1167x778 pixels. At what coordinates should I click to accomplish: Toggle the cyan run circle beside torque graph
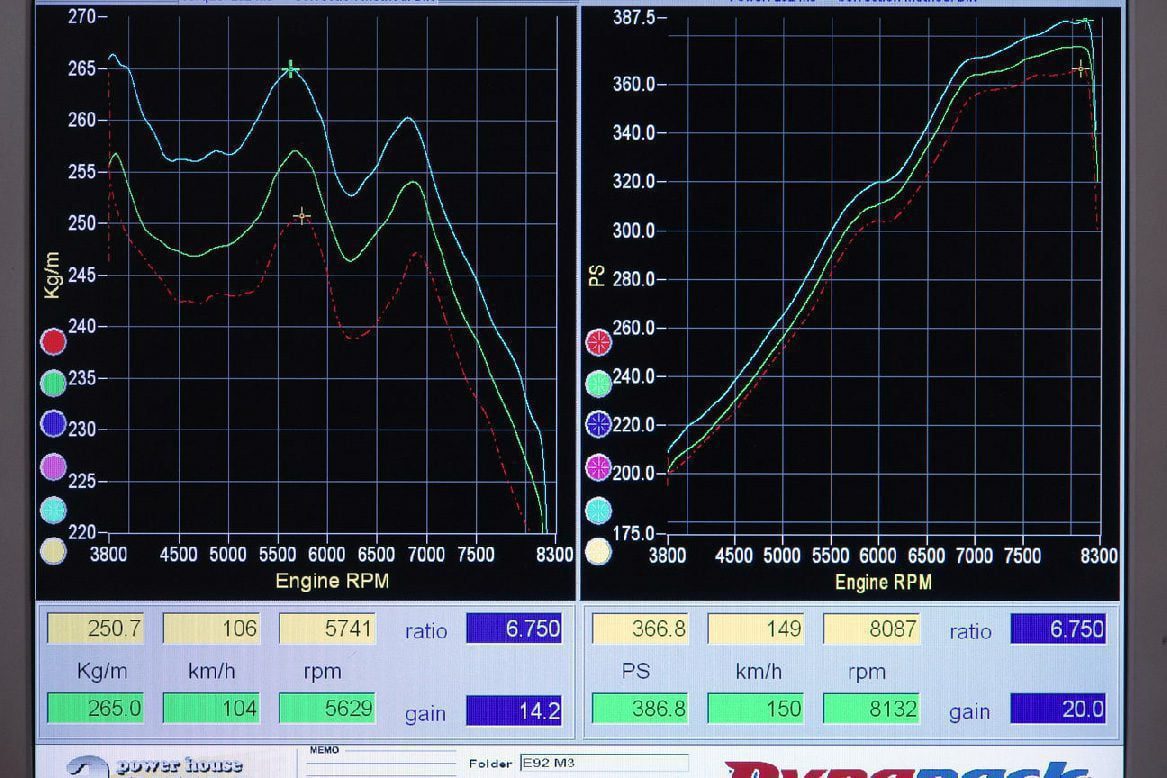pos(53,509)
